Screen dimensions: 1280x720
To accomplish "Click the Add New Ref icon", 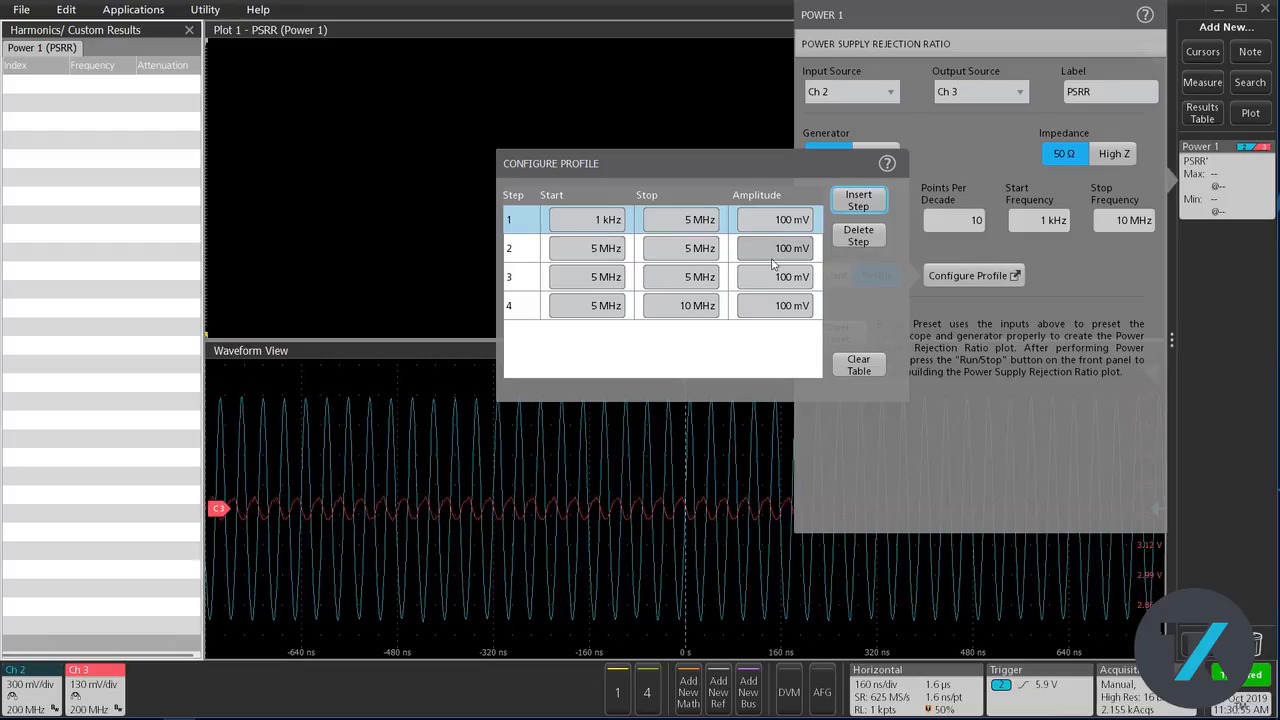I will pyautogui.click(x=718, y=692).
